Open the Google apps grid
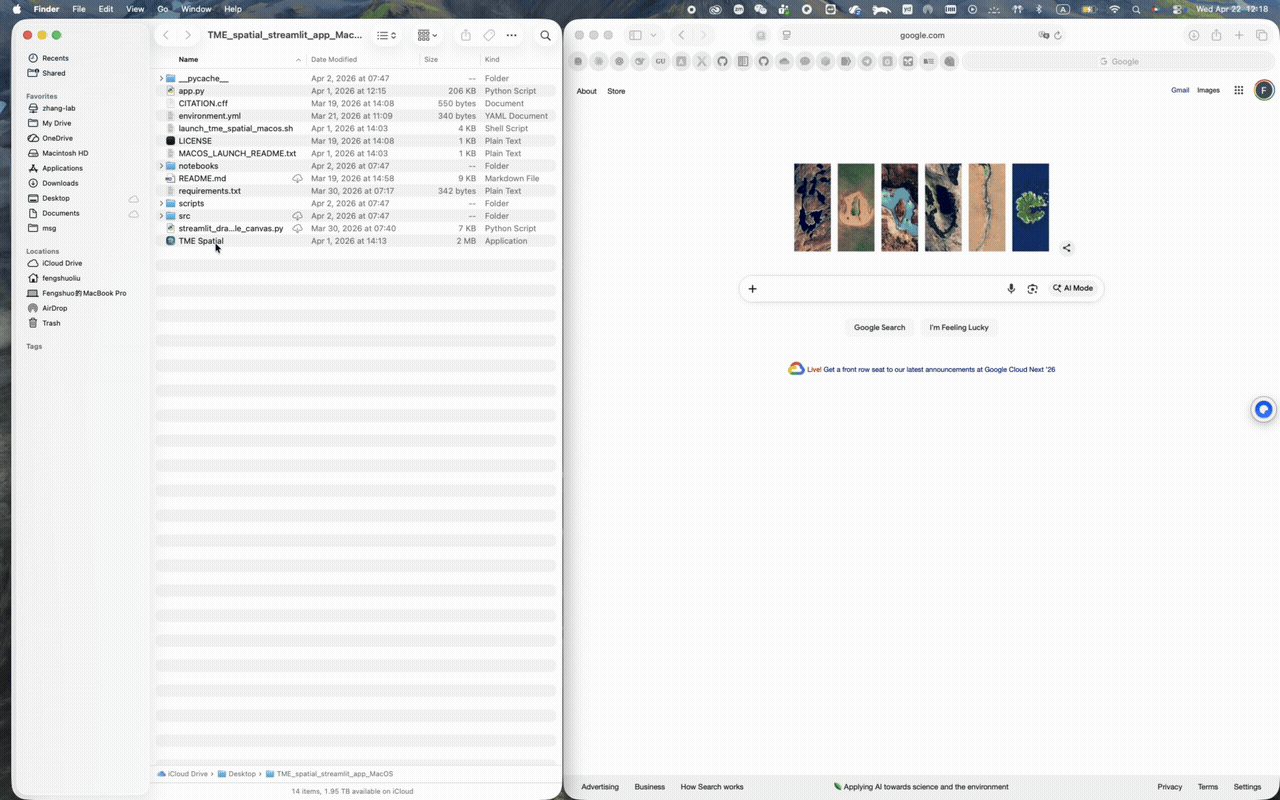 pyautogui.click(x=1238, y=90)
